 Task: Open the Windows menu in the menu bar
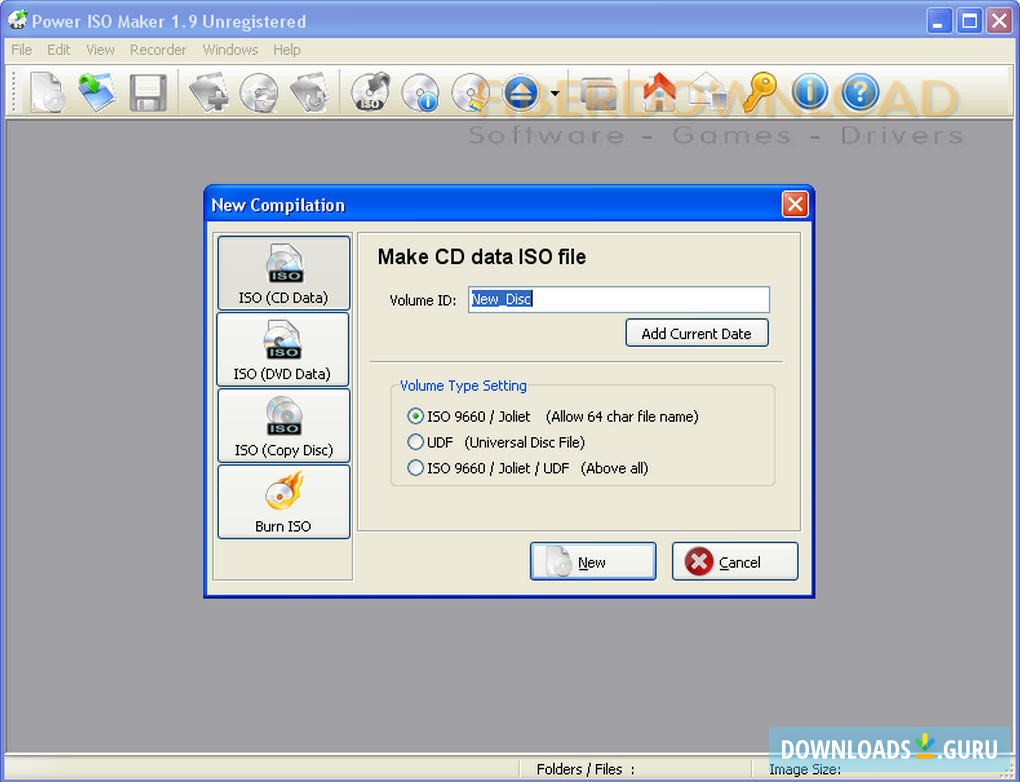coord(230,49)
